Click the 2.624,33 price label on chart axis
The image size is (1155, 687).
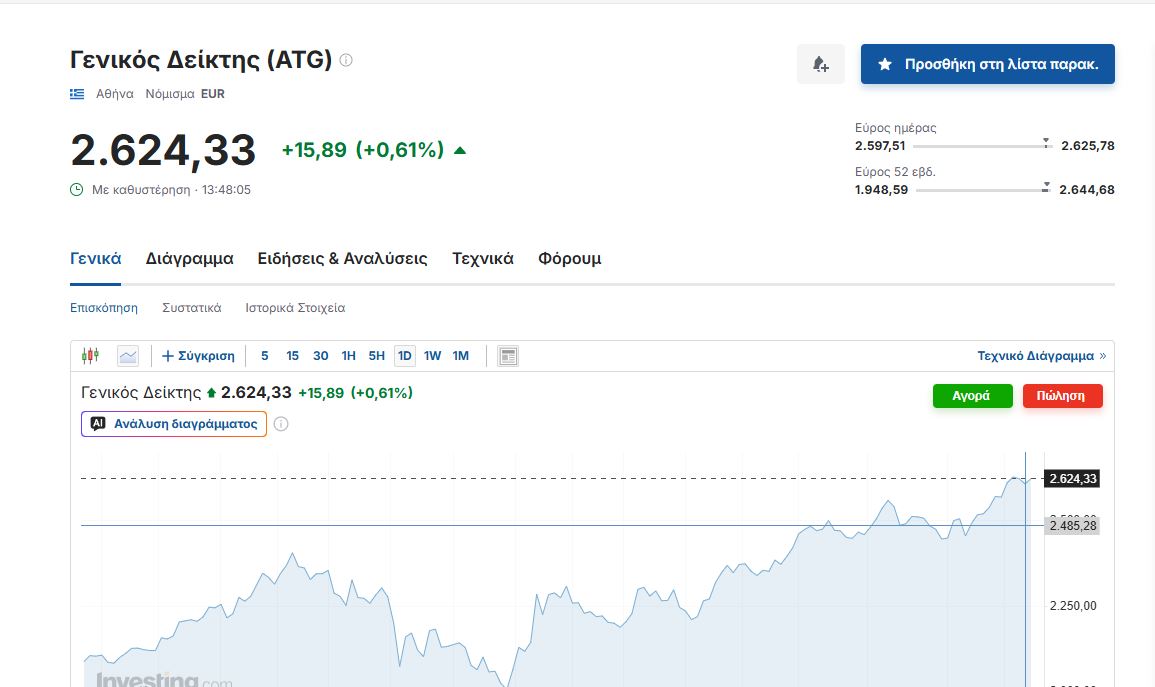tap(1072, 479)
